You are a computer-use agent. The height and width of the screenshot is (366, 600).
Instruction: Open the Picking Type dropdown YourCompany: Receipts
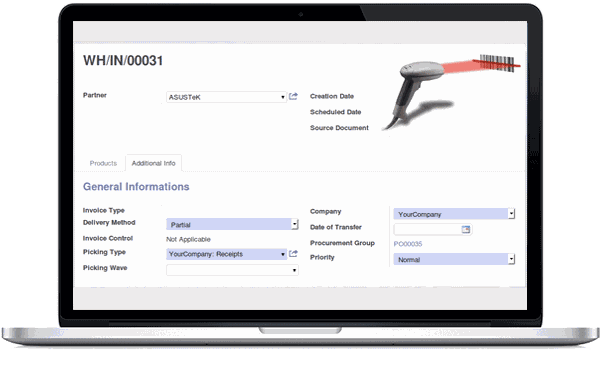[x=227, y=254]
